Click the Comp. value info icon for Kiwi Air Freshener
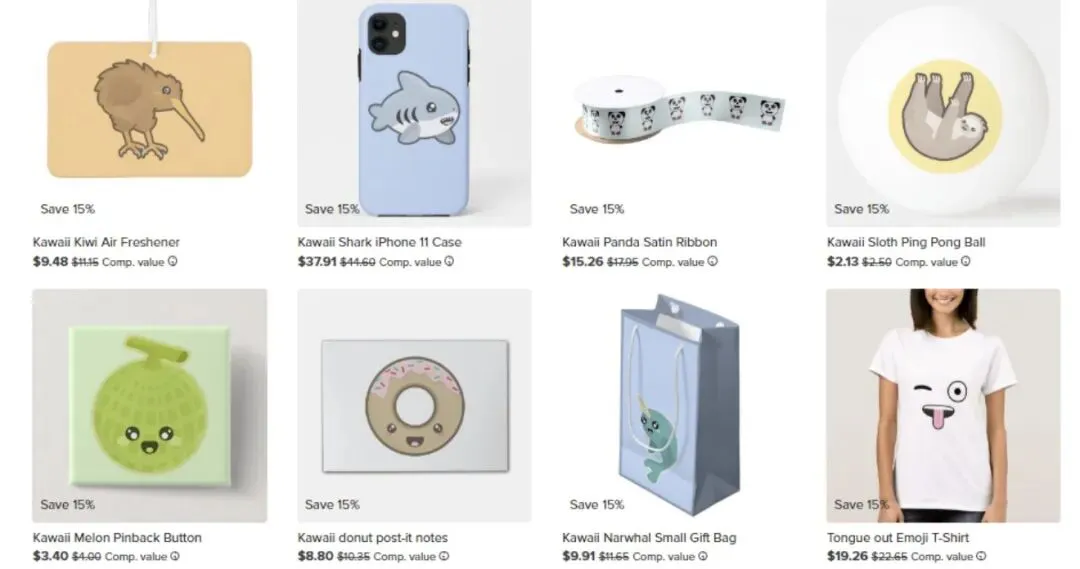 (x=173, y=262)
